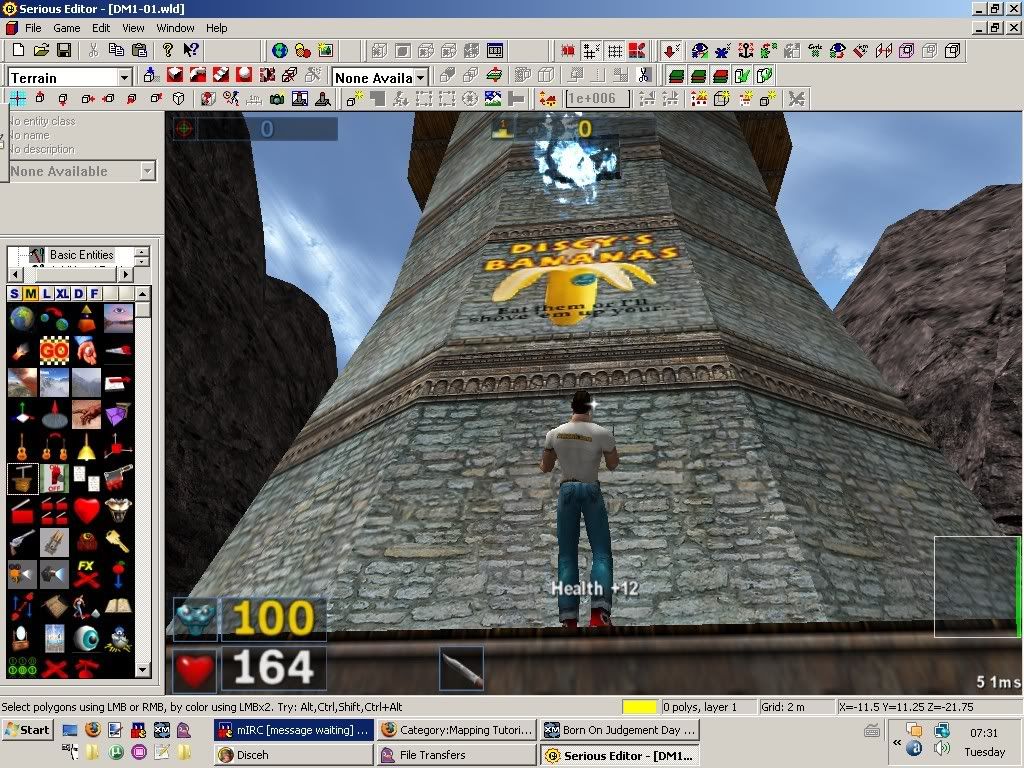Viewport: 1024px width, 768px height.
Task: Click the globe world icon in the toolbar
Action: click(280, 50)
